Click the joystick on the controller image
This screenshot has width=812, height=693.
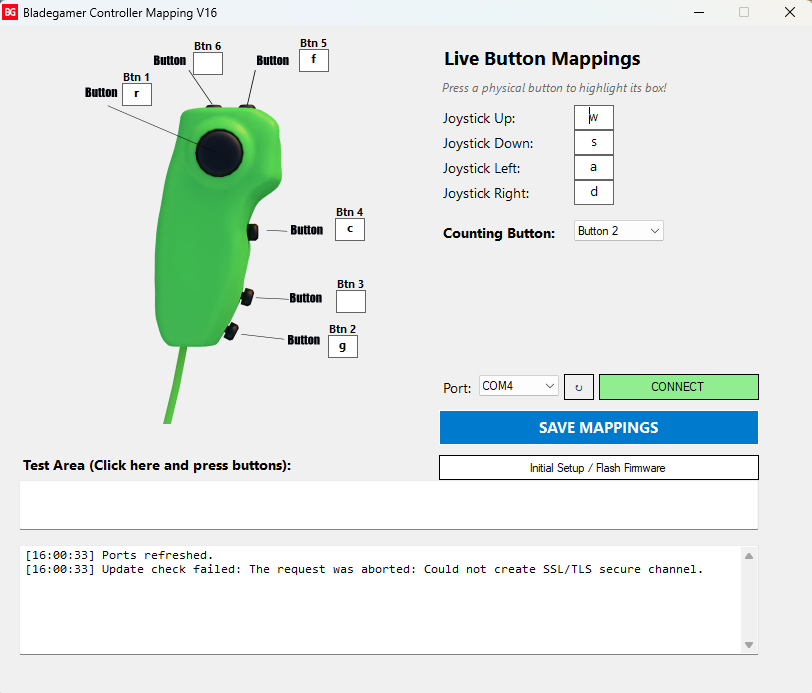pyautogui.click(x=219, y=153)
